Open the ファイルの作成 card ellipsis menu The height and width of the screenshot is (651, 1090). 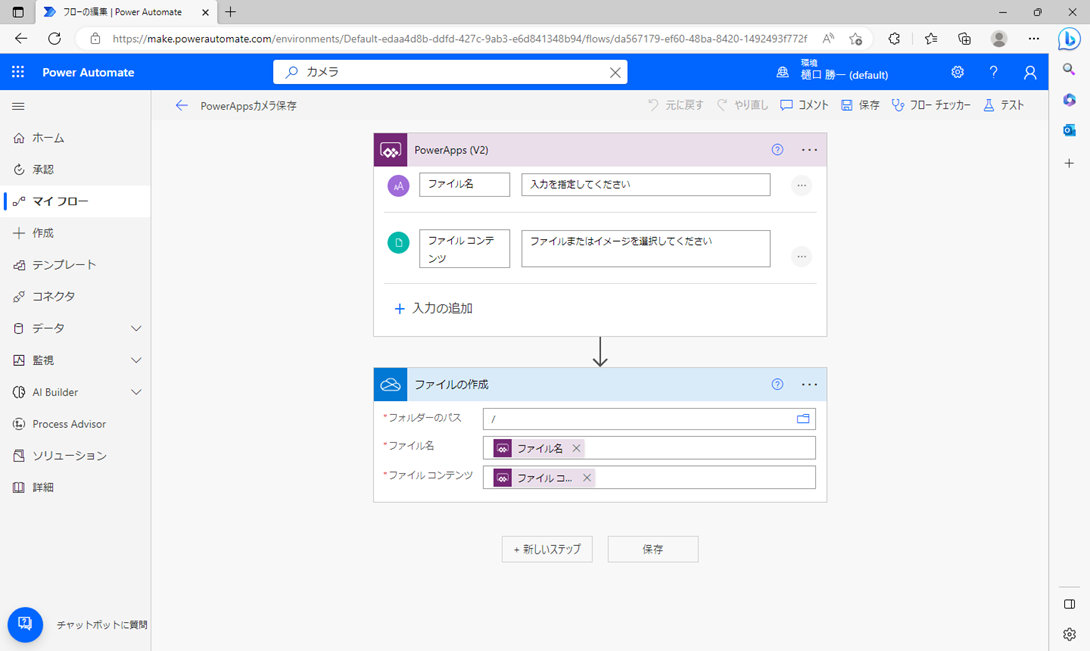pos(809,384)
